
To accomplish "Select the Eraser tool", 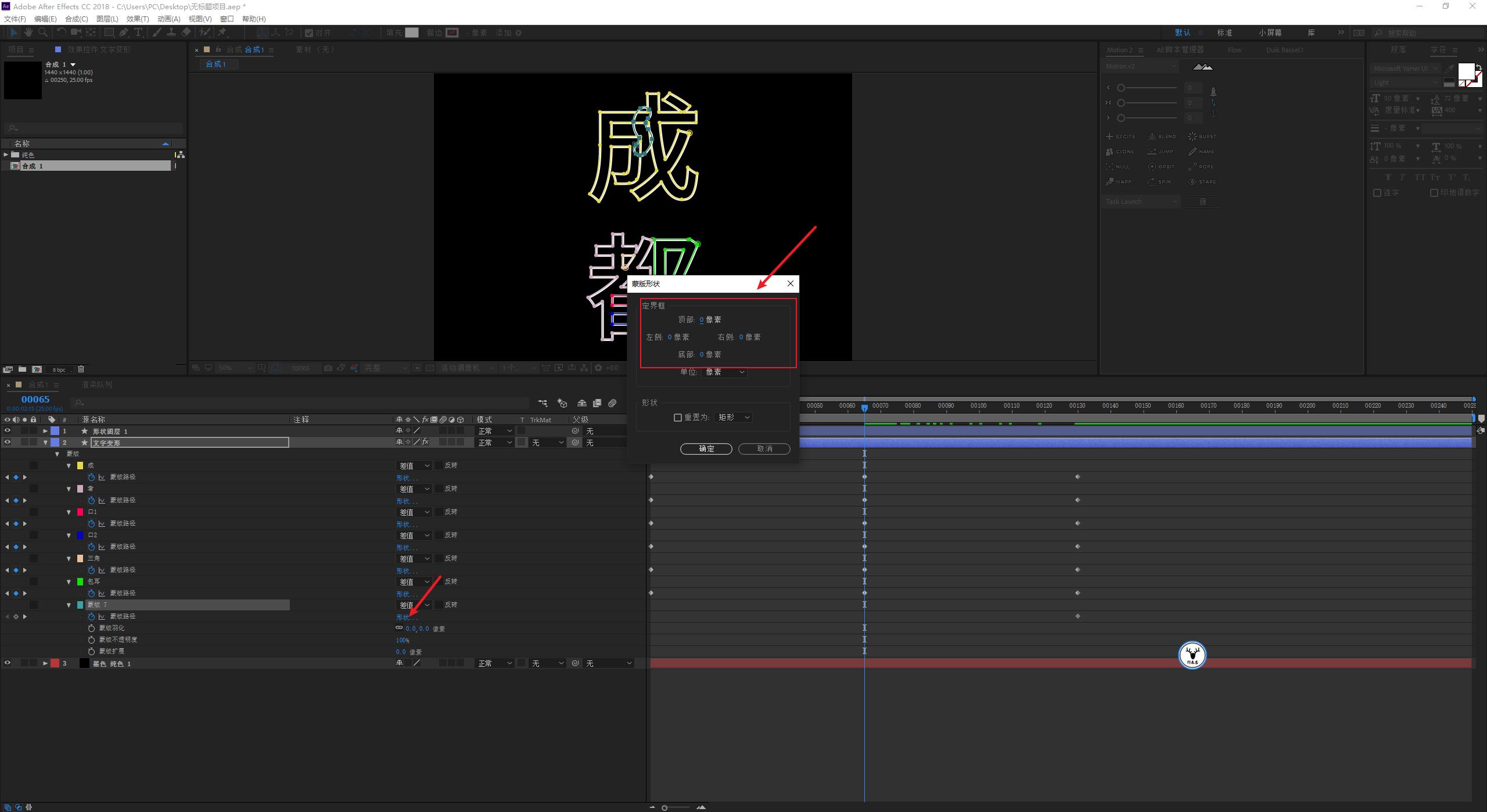I will click(x=186, y=33).
